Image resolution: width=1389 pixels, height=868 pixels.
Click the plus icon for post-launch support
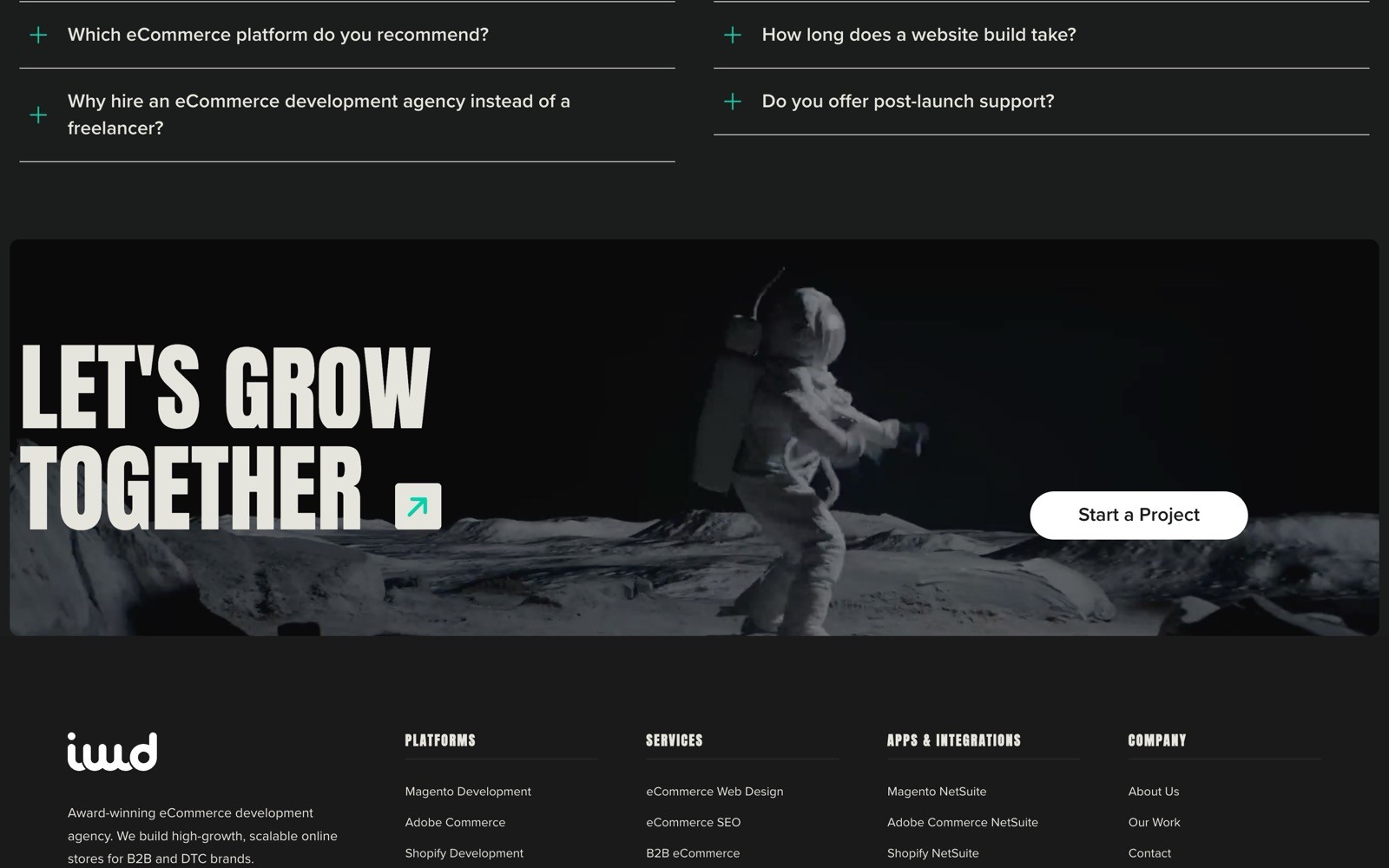click(733, 102)
